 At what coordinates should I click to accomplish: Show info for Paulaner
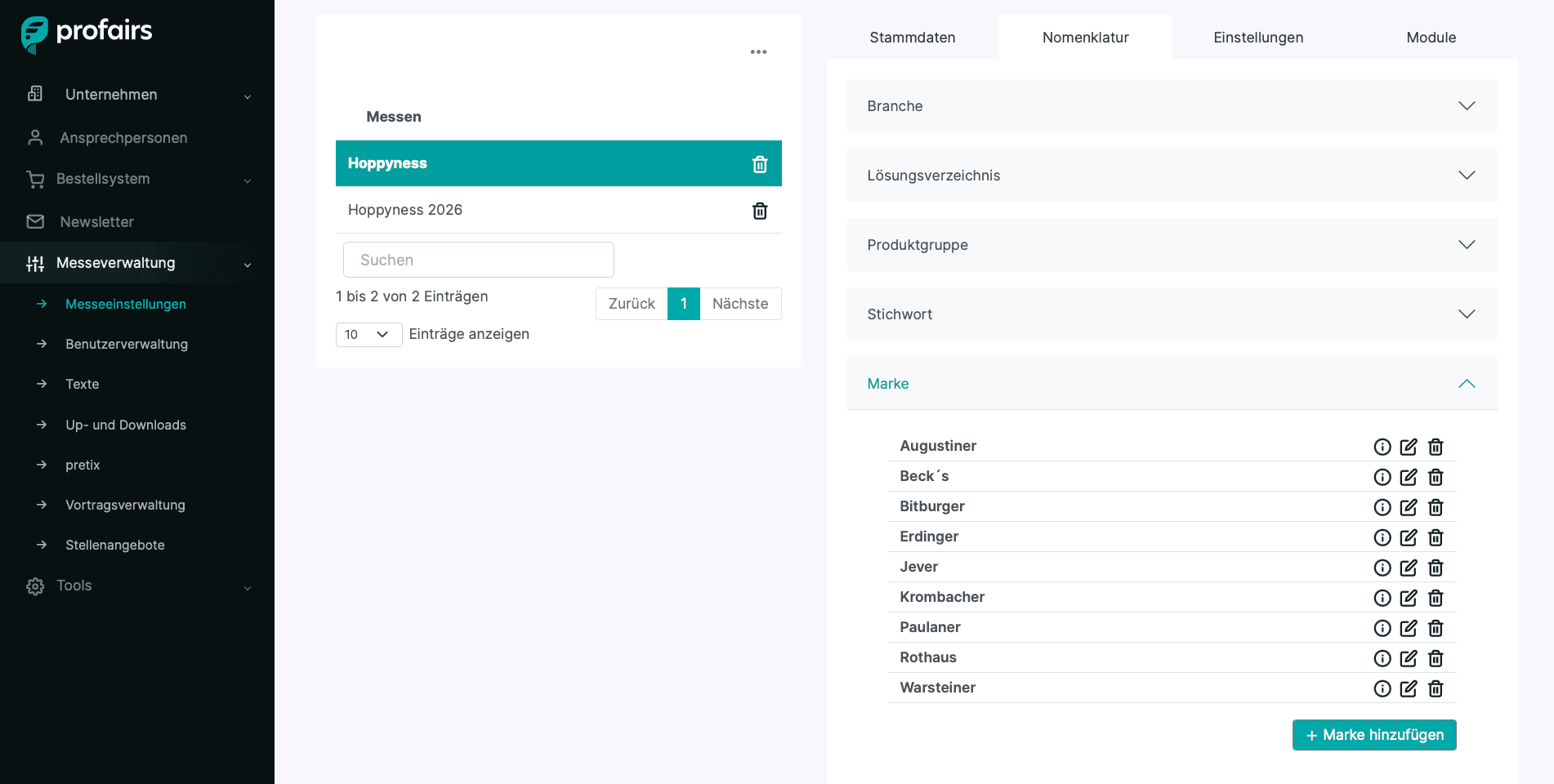click(1382, 628)
